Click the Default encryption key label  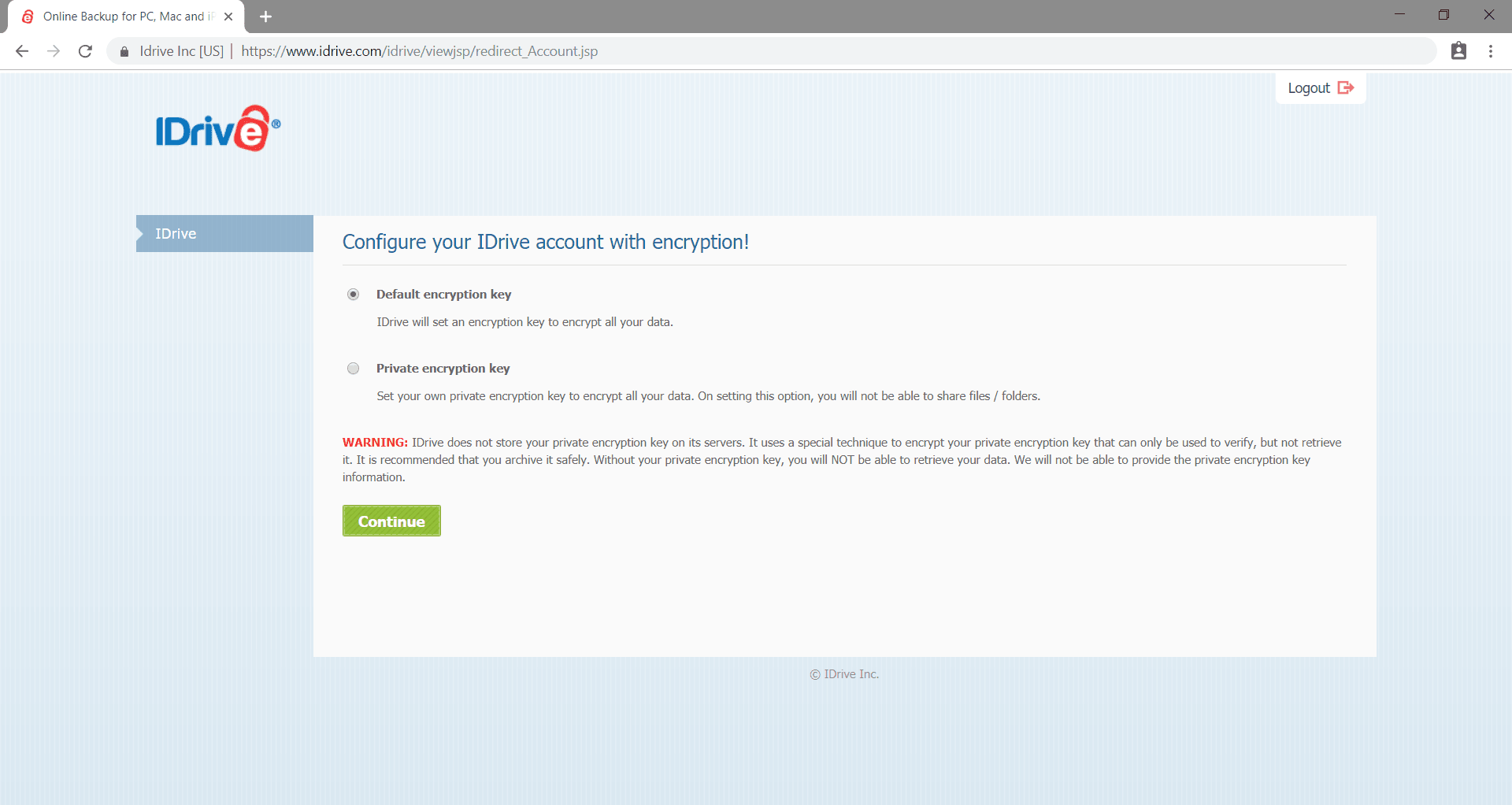[x=443, y=295]
